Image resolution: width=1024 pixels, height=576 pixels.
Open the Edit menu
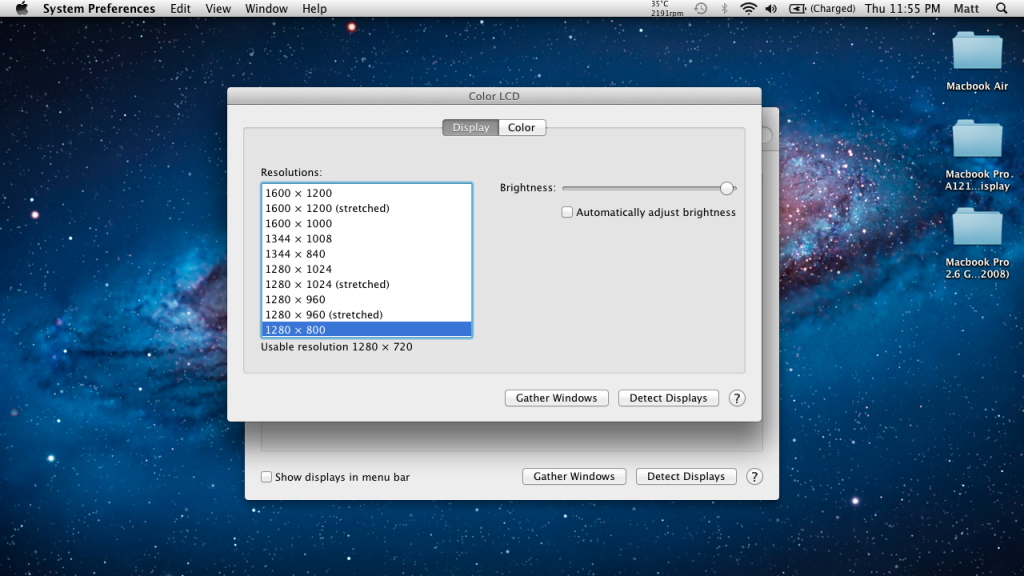pos(180,8)
